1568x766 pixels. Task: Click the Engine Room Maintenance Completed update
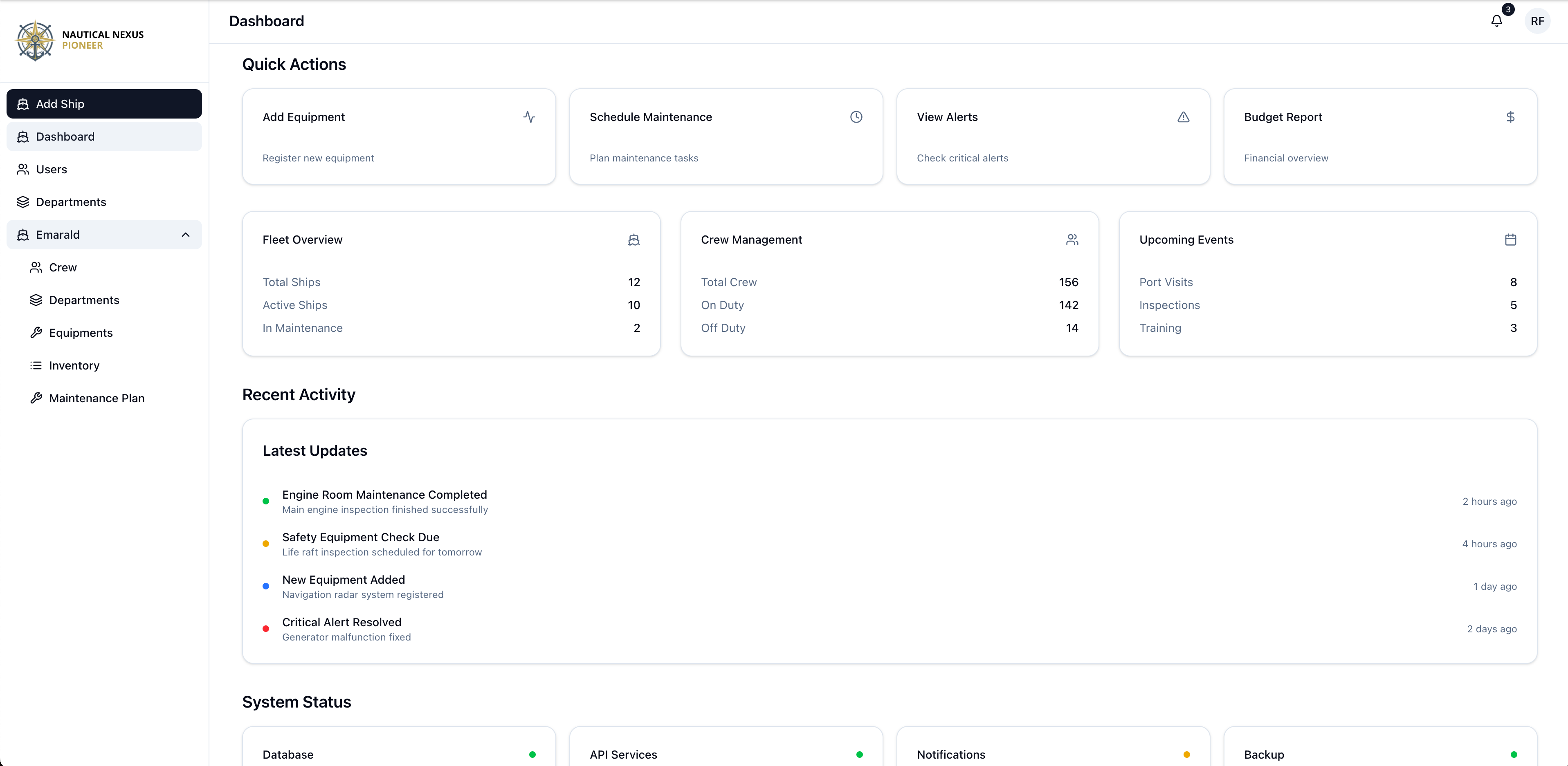coord(384,495)
